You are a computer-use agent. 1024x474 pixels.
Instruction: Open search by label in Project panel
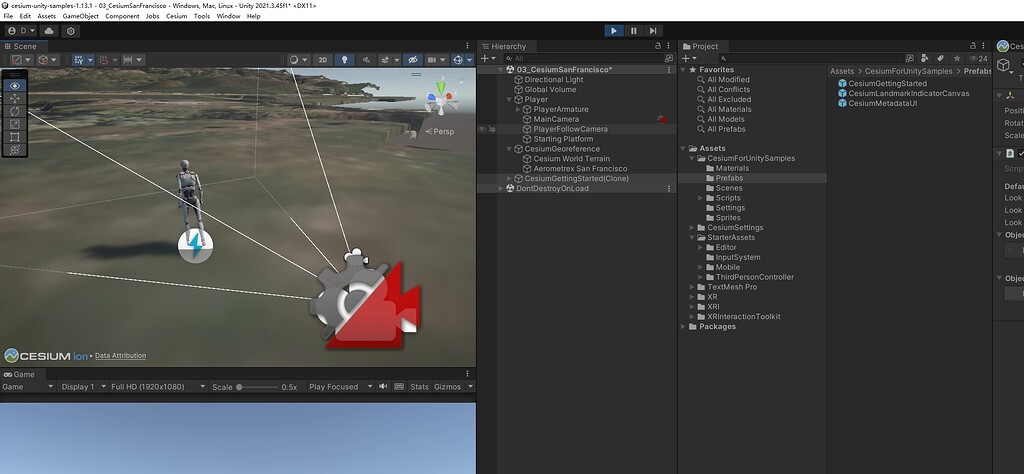[x=940, y=58]
